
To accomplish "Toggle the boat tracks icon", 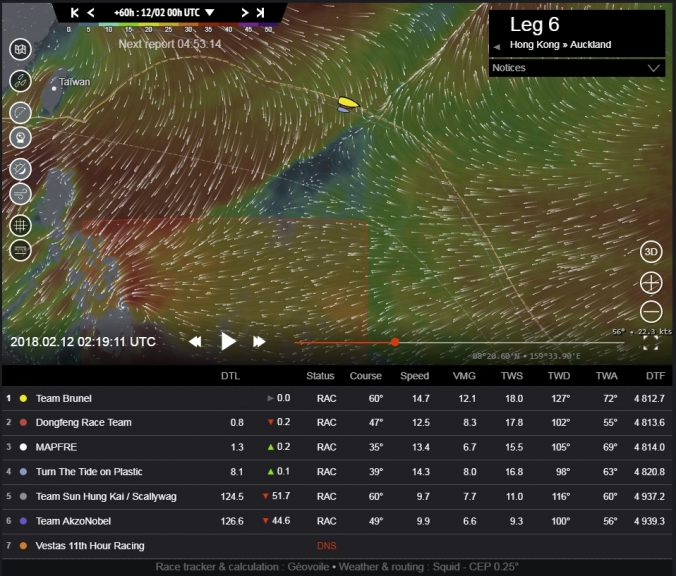I will pos(20,81).
